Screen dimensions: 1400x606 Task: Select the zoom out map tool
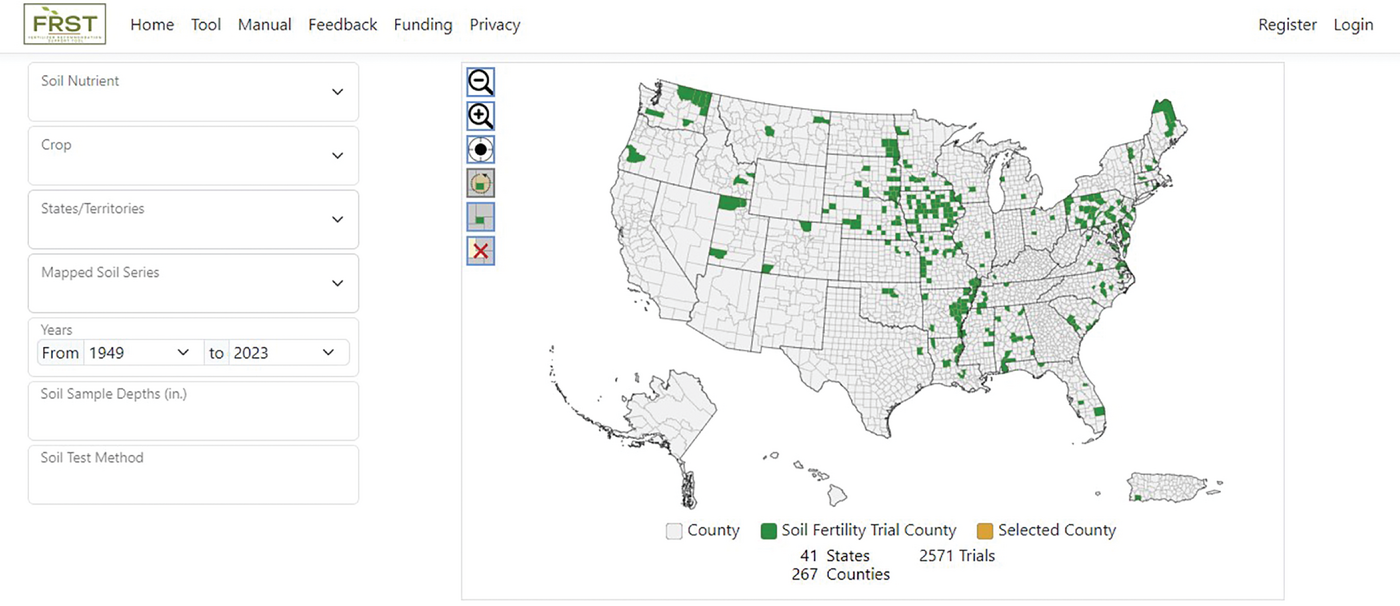(x=480, y=81)
